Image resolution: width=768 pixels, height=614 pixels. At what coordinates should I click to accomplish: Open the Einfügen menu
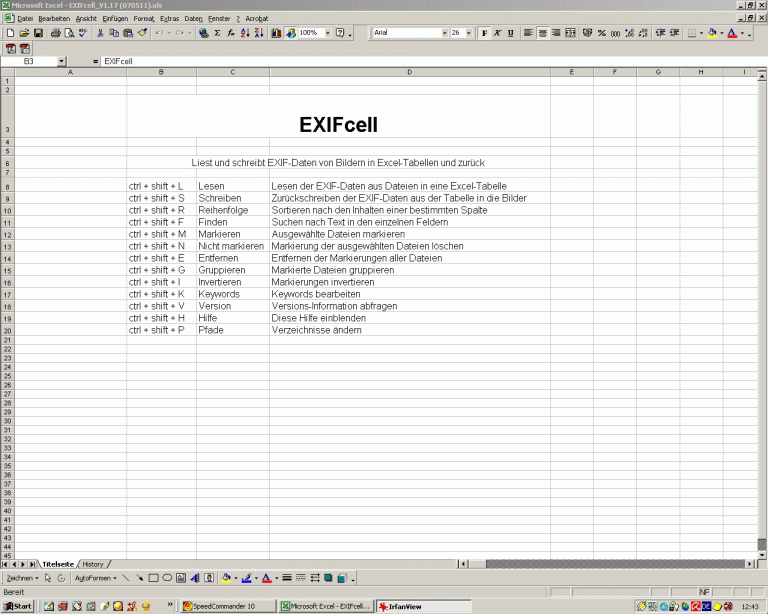(115, 19)
